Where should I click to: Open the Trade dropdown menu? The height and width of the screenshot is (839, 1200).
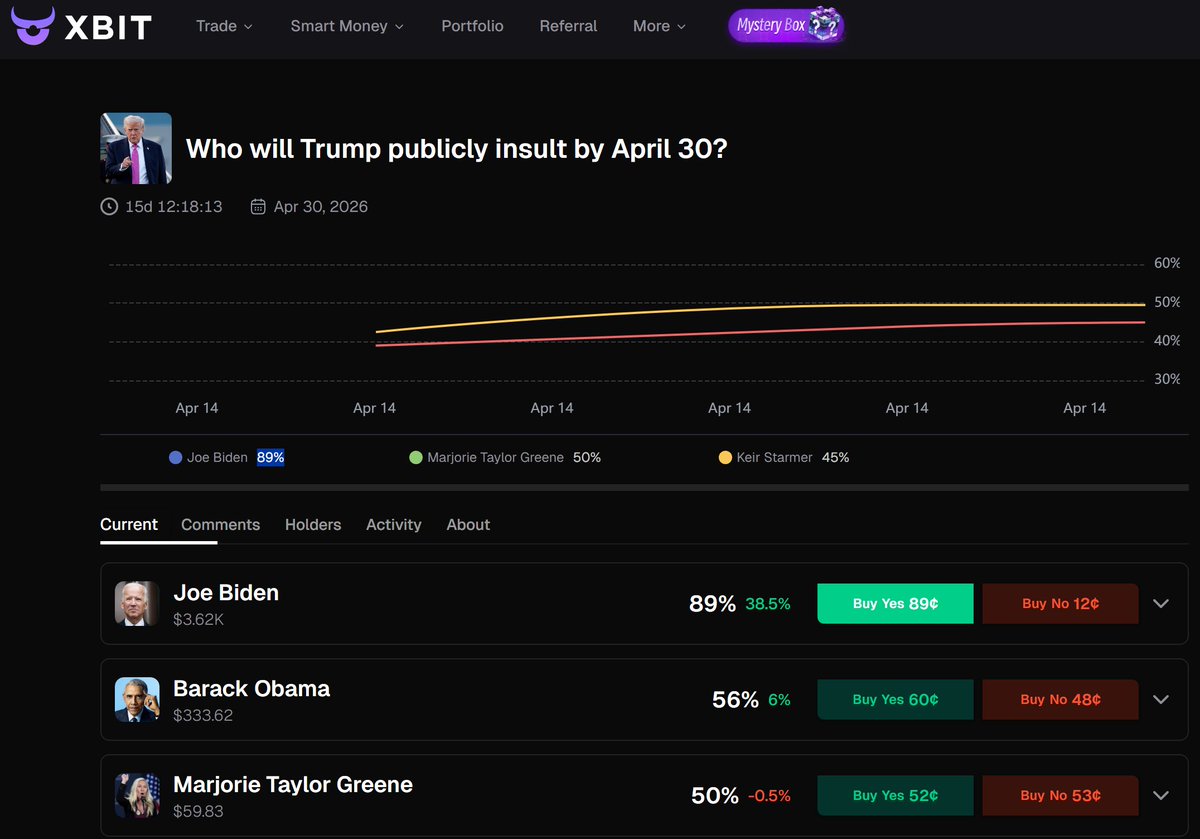(224, 26)
